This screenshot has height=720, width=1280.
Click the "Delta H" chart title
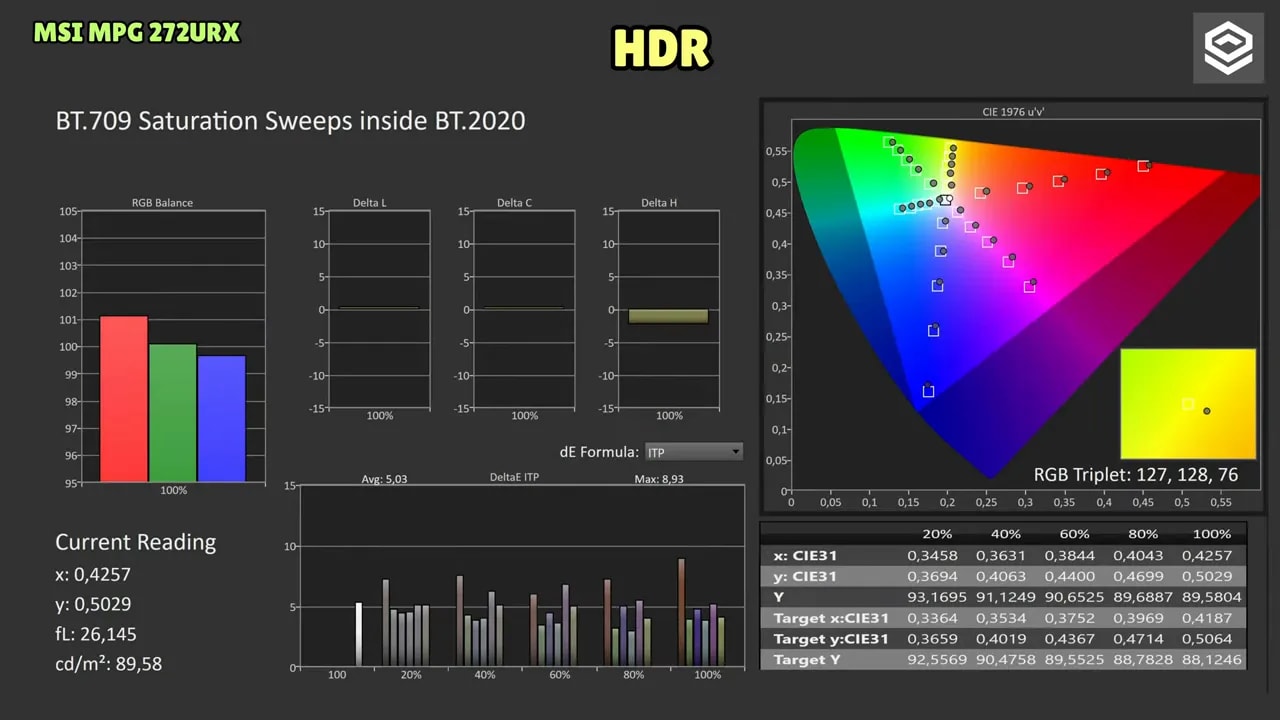659,203
